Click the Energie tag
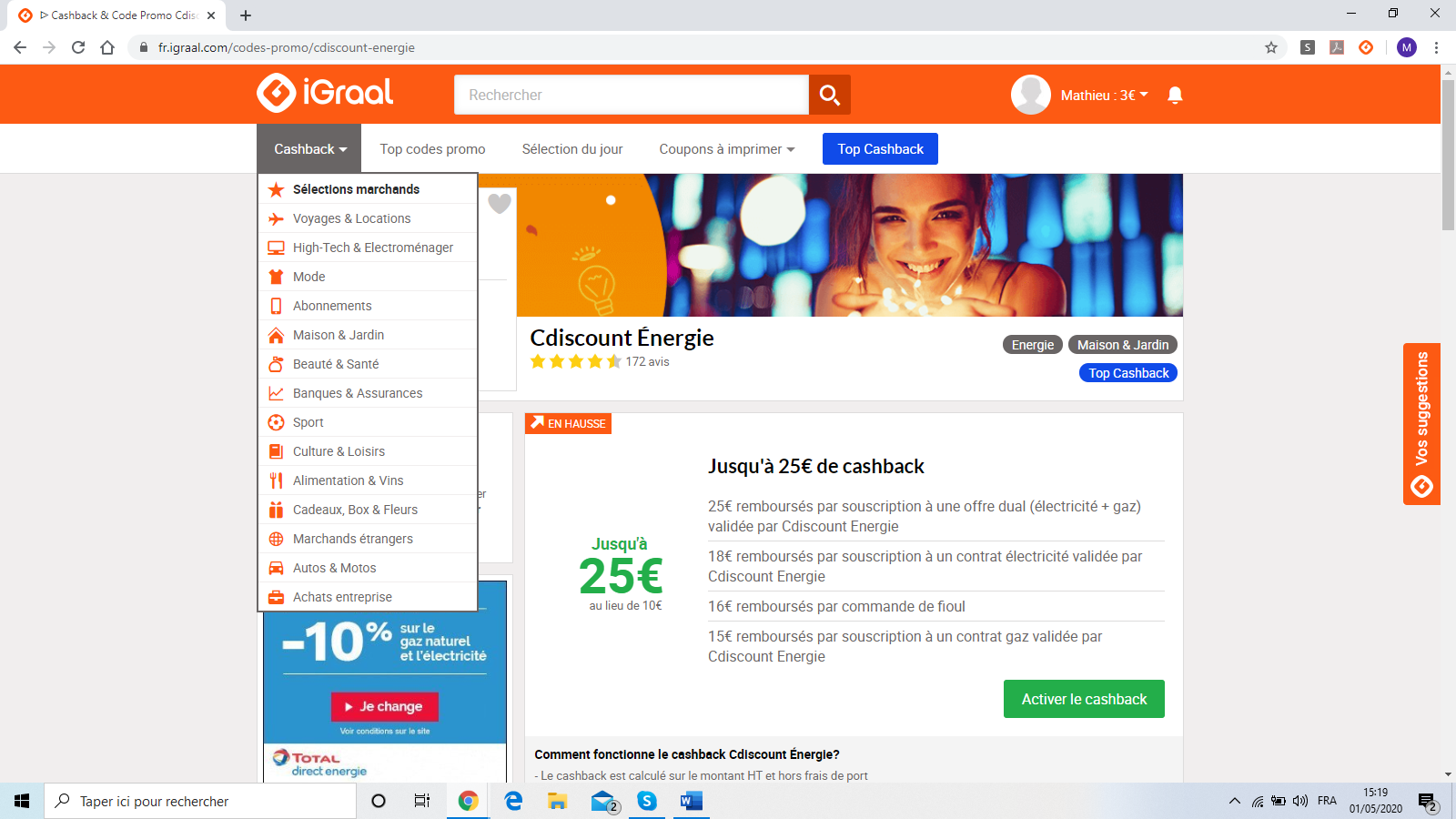This screenshot has width=1456, height=819. [x=1033, y=345]
